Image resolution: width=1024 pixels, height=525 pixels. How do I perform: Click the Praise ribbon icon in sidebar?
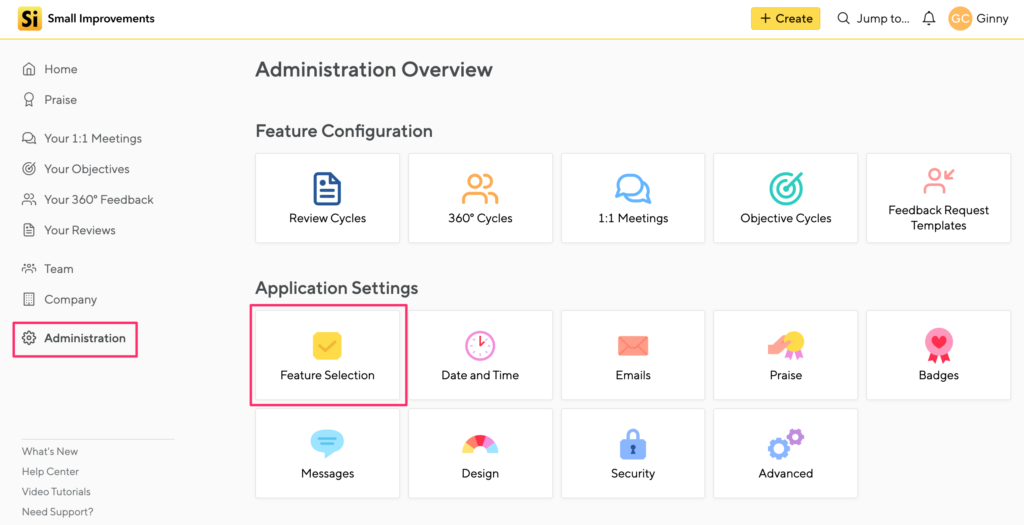point(29,100)
